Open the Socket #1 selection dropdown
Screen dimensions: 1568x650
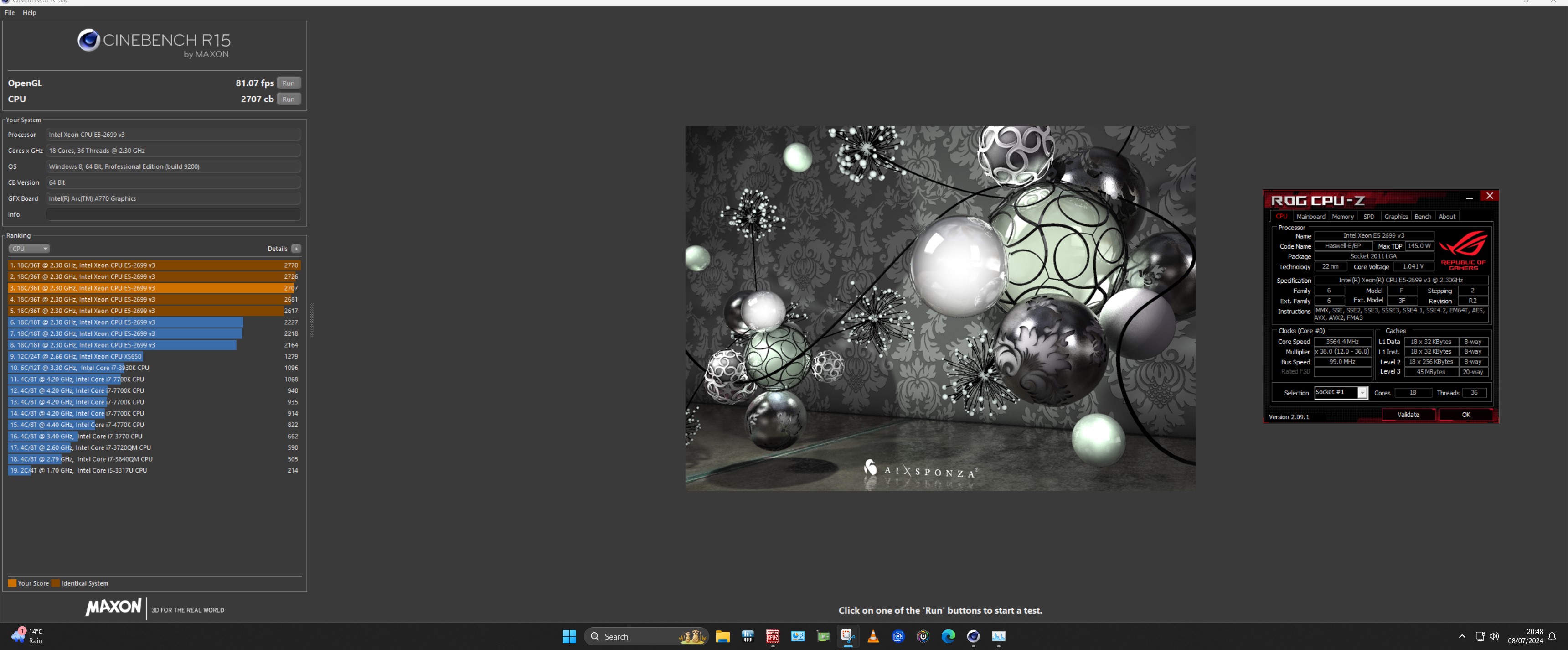coord(1341,392)
